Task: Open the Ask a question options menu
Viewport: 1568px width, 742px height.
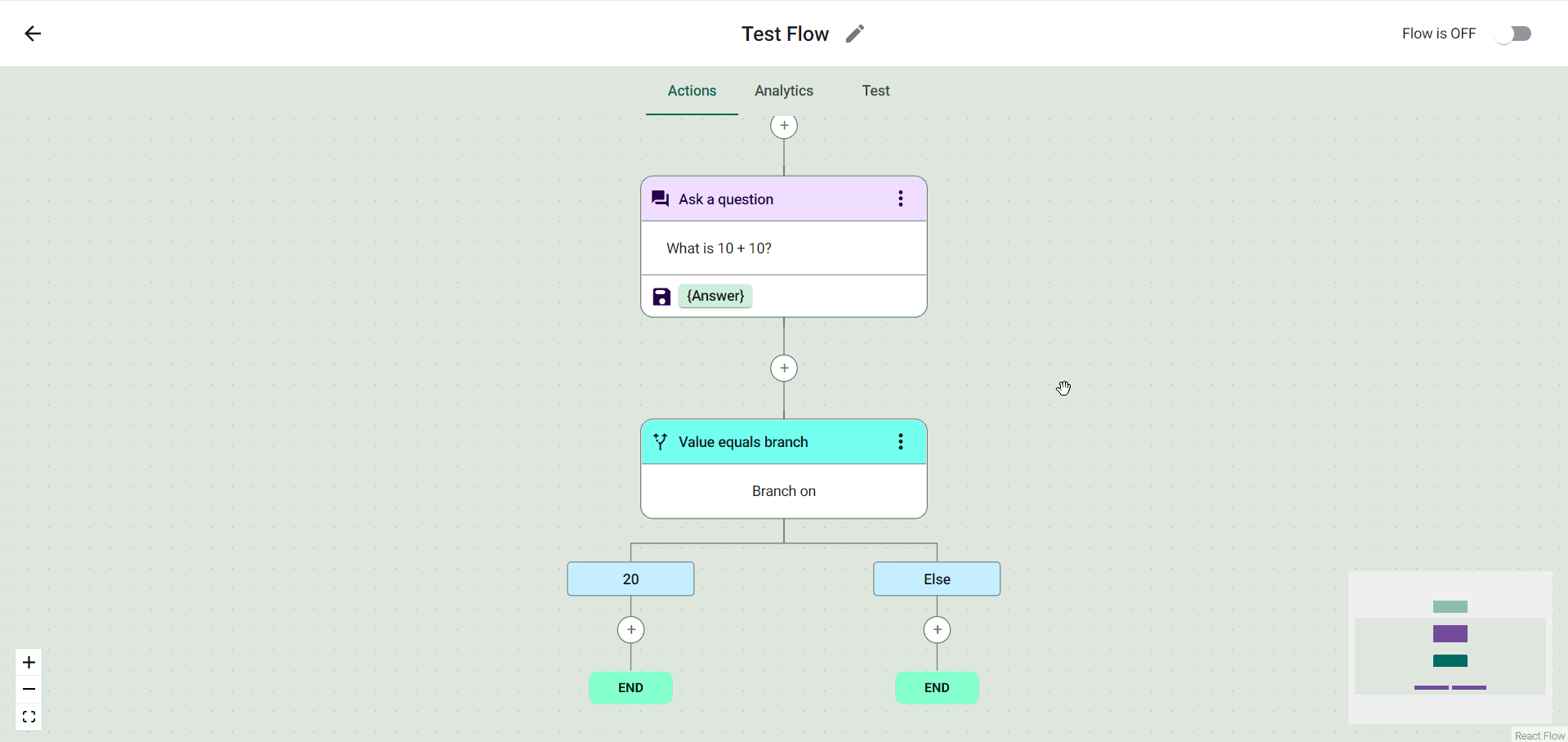Action: coord(901,199)
